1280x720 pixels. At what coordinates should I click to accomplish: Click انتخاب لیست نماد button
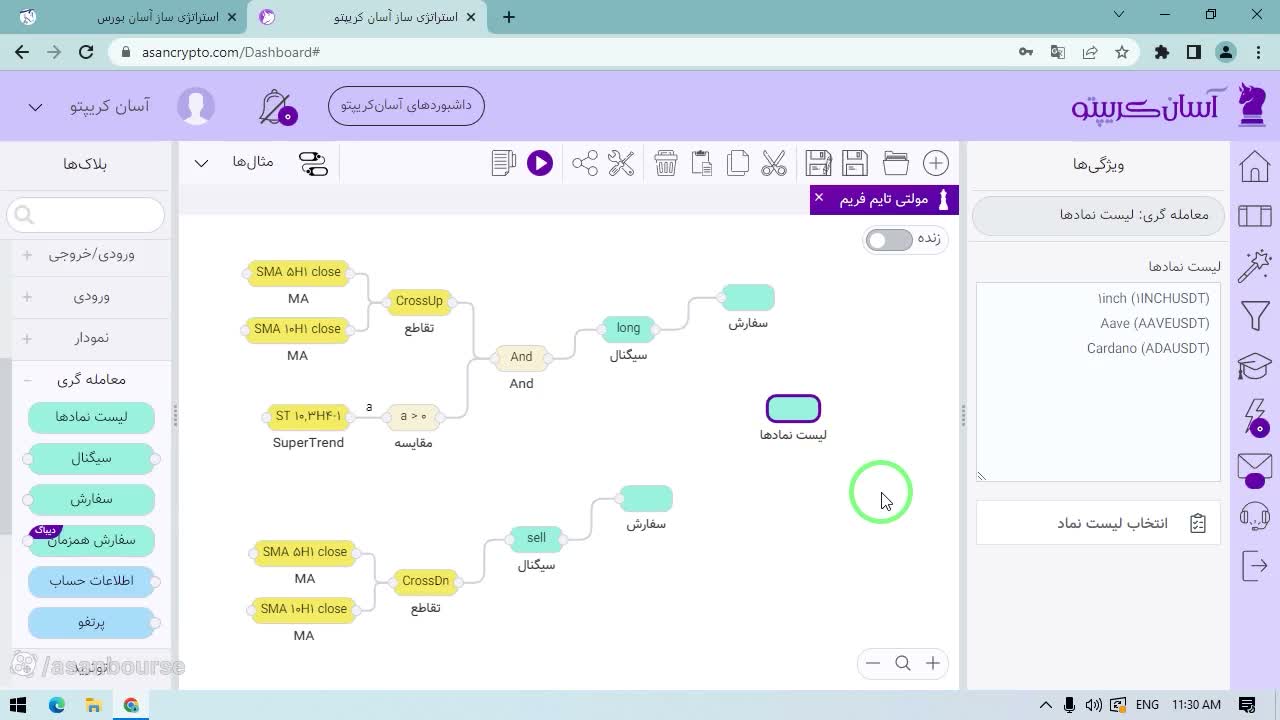tap(1098, 523)
